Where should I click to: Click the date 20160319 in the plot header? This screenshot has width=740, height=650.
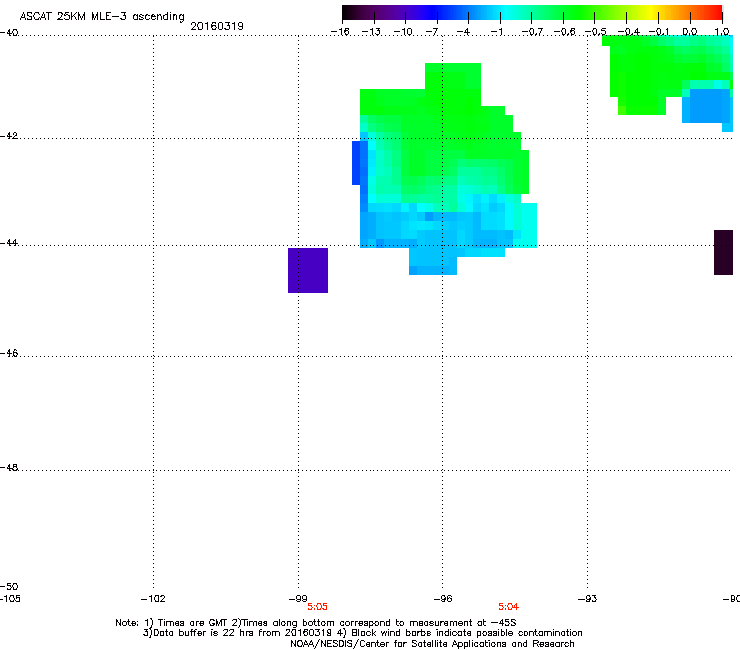click(x=217, y=26)
